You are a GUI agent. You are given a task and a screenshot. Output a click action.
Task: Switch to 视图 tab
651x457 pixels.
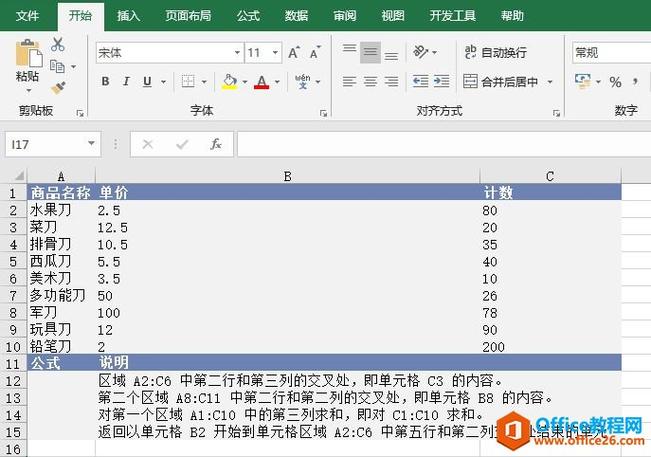(x=393, y=16)
